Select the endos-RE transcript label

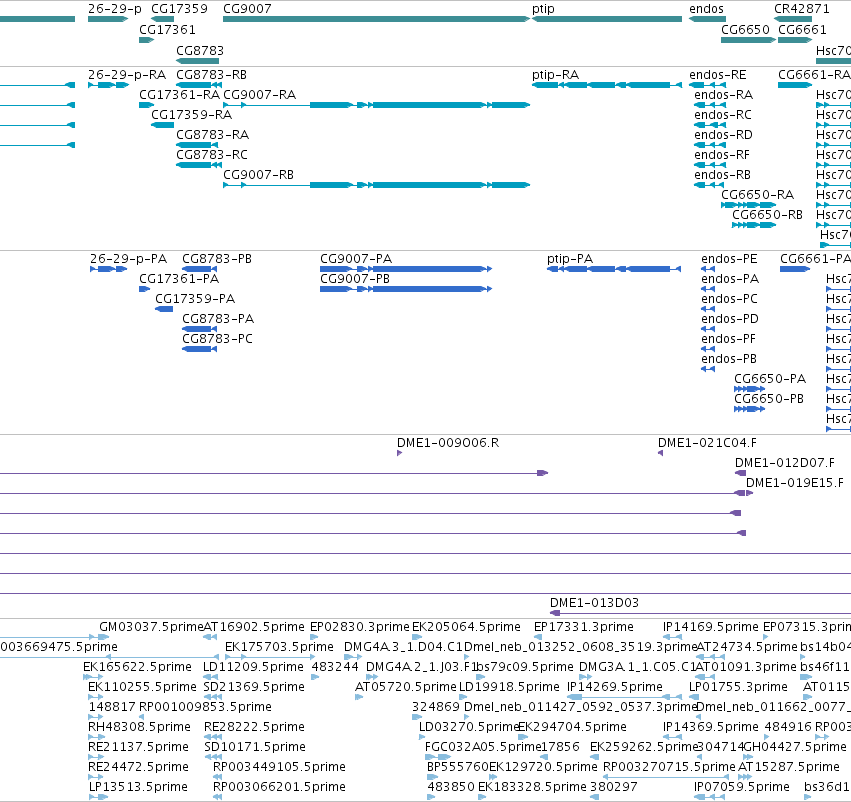717,75
